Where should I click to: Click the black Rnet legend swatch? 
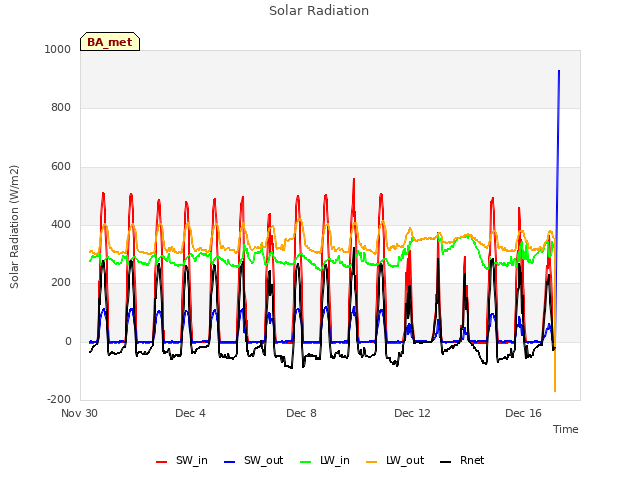pos(446,462)
